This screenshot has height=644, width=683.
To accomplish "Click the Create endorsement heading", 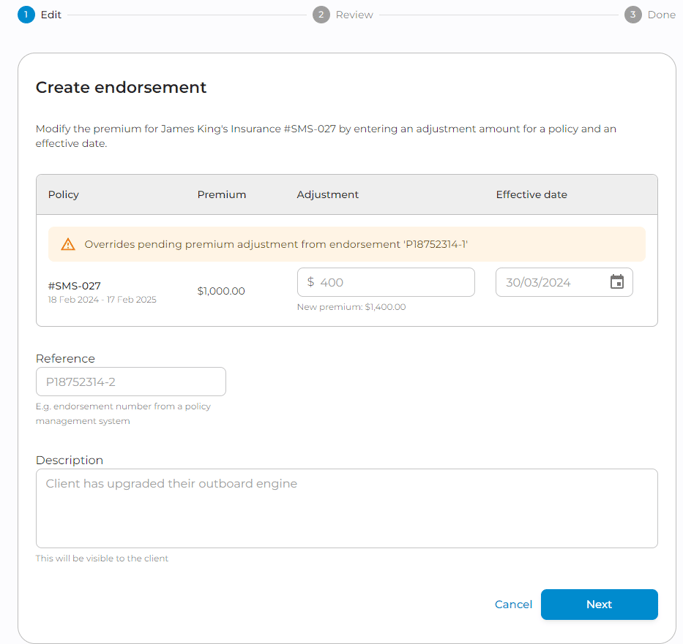I will pyautogui.click(x=121, y=88).
